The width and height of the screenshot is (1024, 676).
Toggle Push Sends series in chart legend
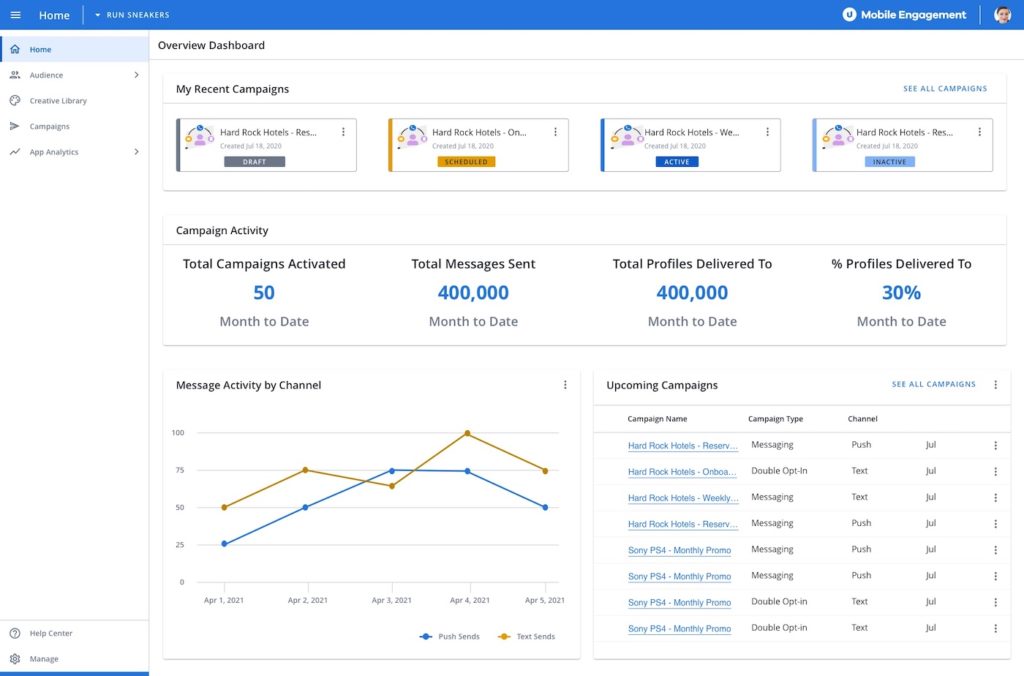pos(449,636)
